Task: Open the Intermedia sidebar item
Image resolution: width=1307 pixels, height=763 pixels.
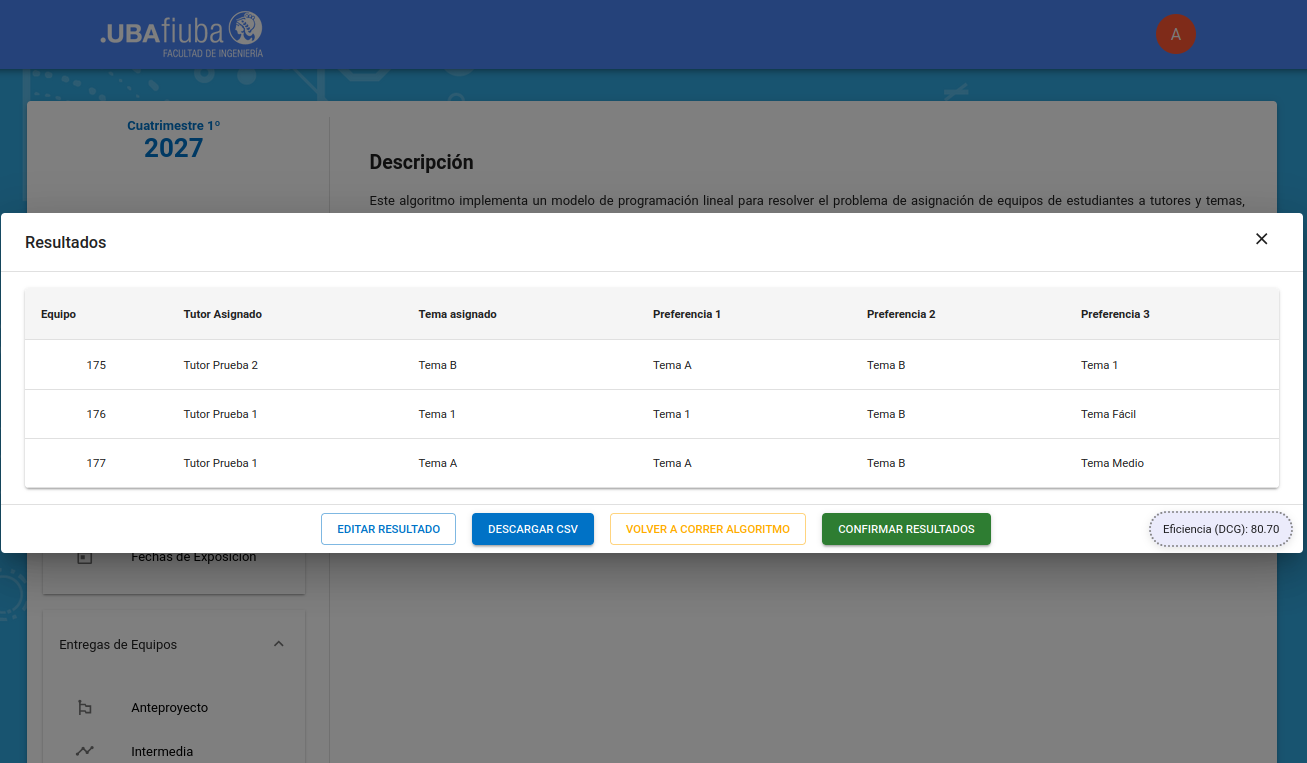Action: pos(162,751)
